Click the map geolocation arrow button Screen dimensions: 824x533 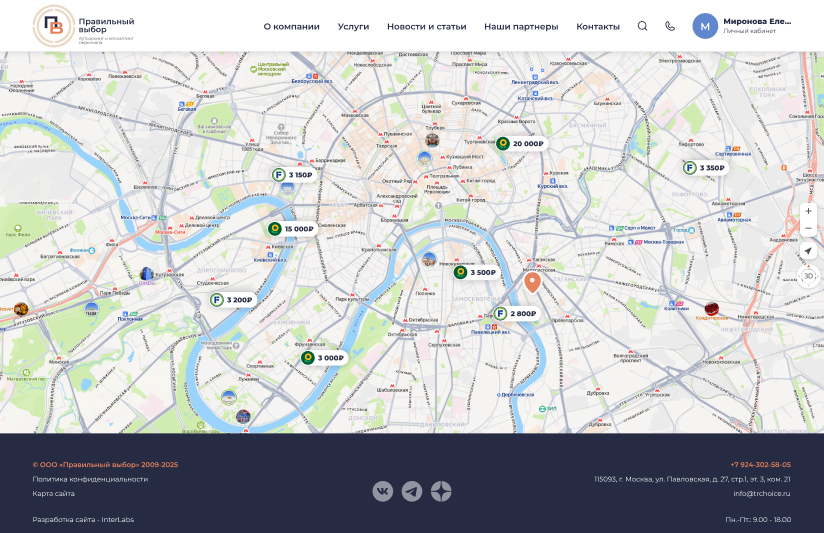pos(808,251)
